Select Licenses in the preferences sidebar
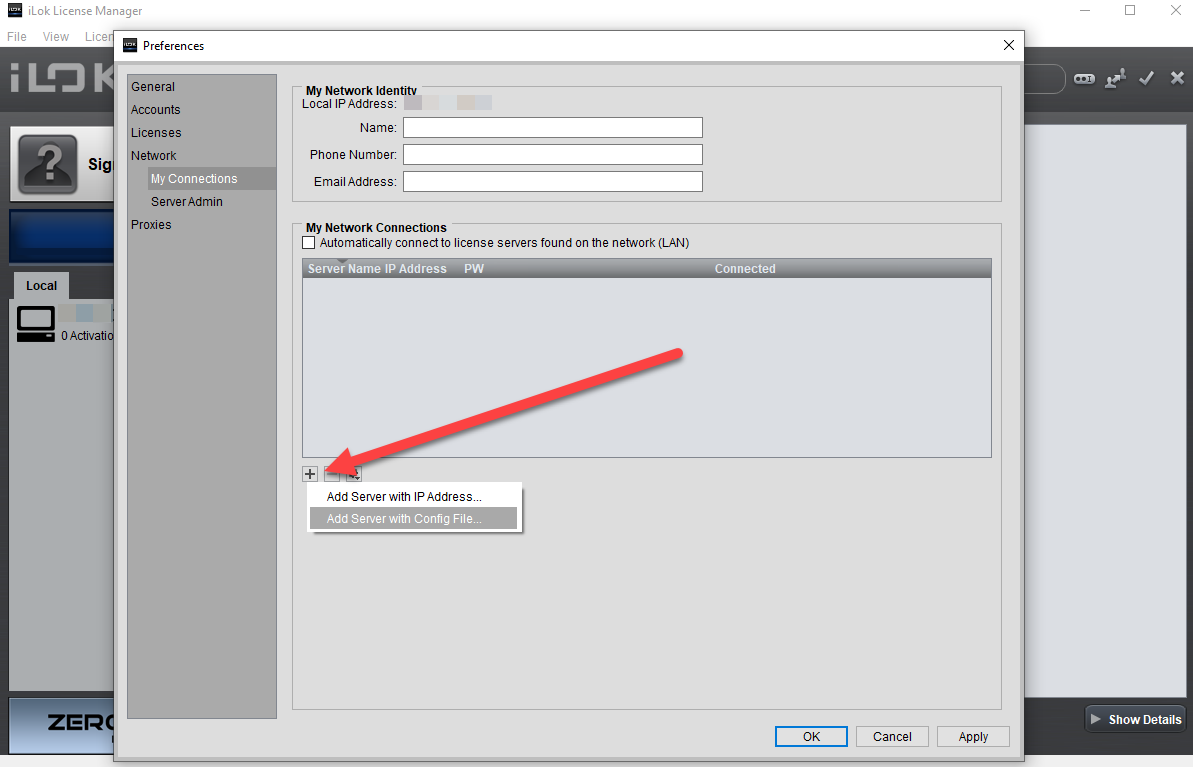 pyautogui.click(x=156, y=132)
